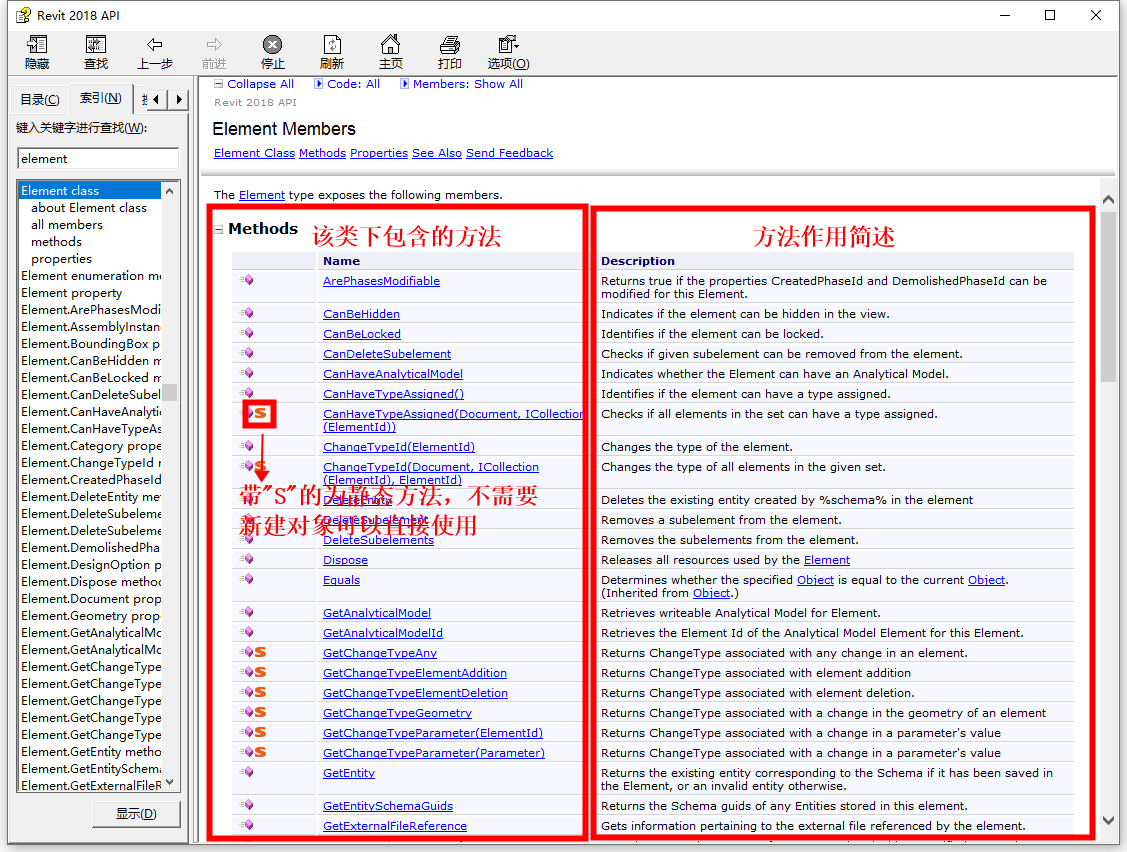The image size is (1127, 852).
Task: Open the Send Feedback link
Action: pos(510,153)
